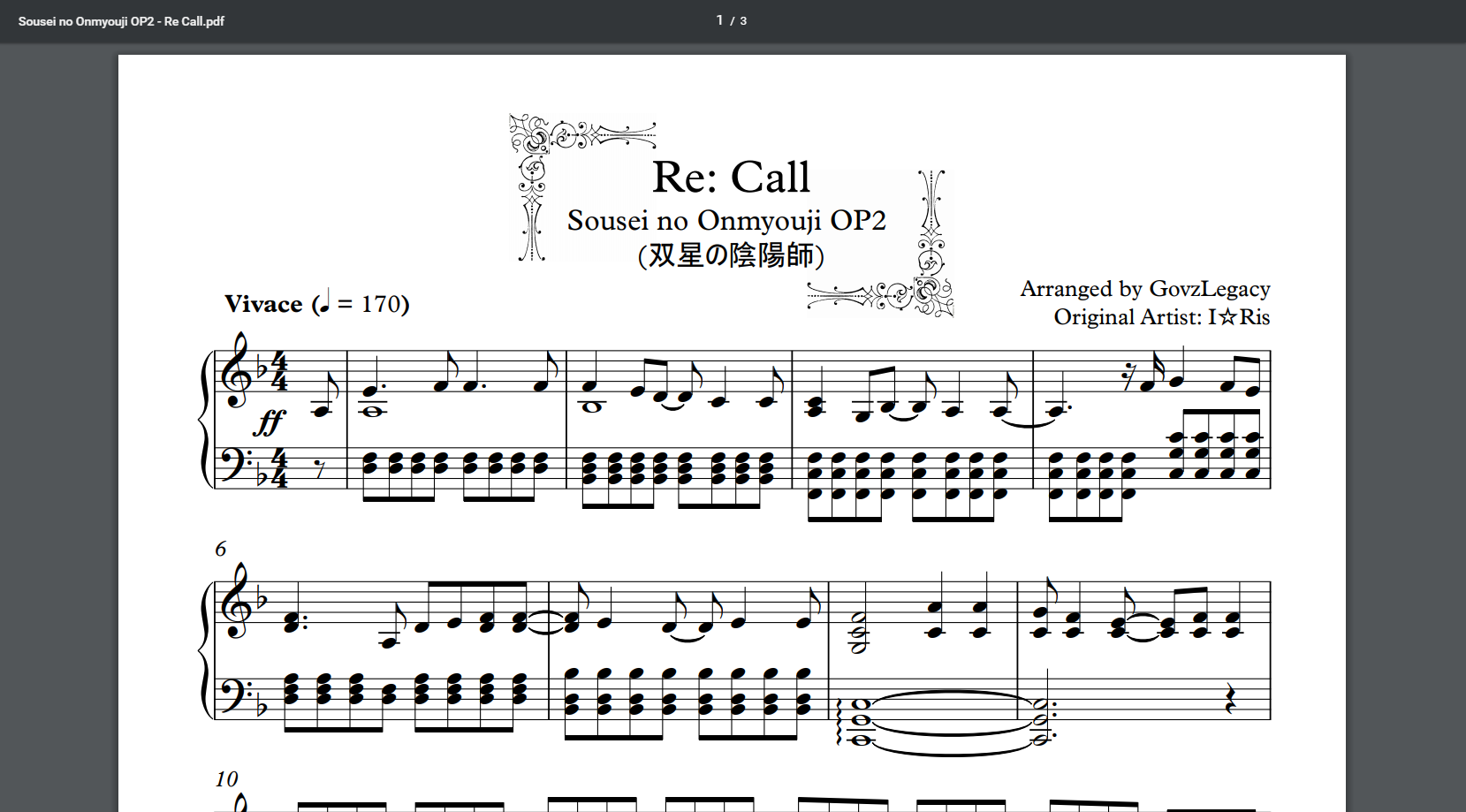The image size is (1466, 812).
Task: Click the fortissimo (ff) dynamic symbol
Action: 269,422
